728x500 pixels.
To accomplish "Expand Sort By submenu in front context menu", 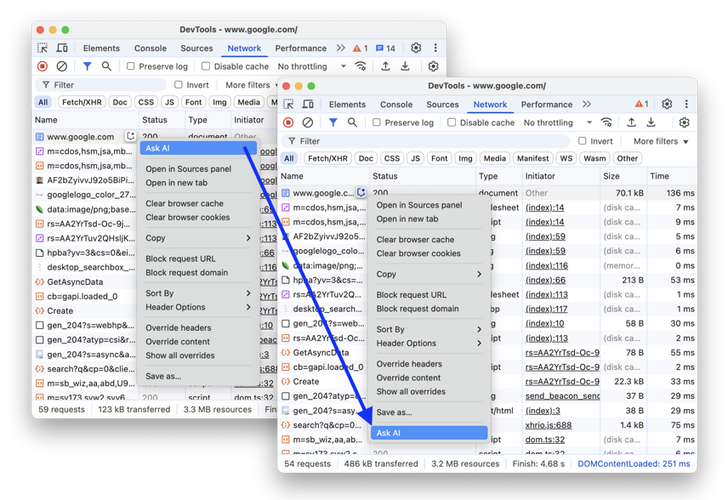I will (429, 329).
